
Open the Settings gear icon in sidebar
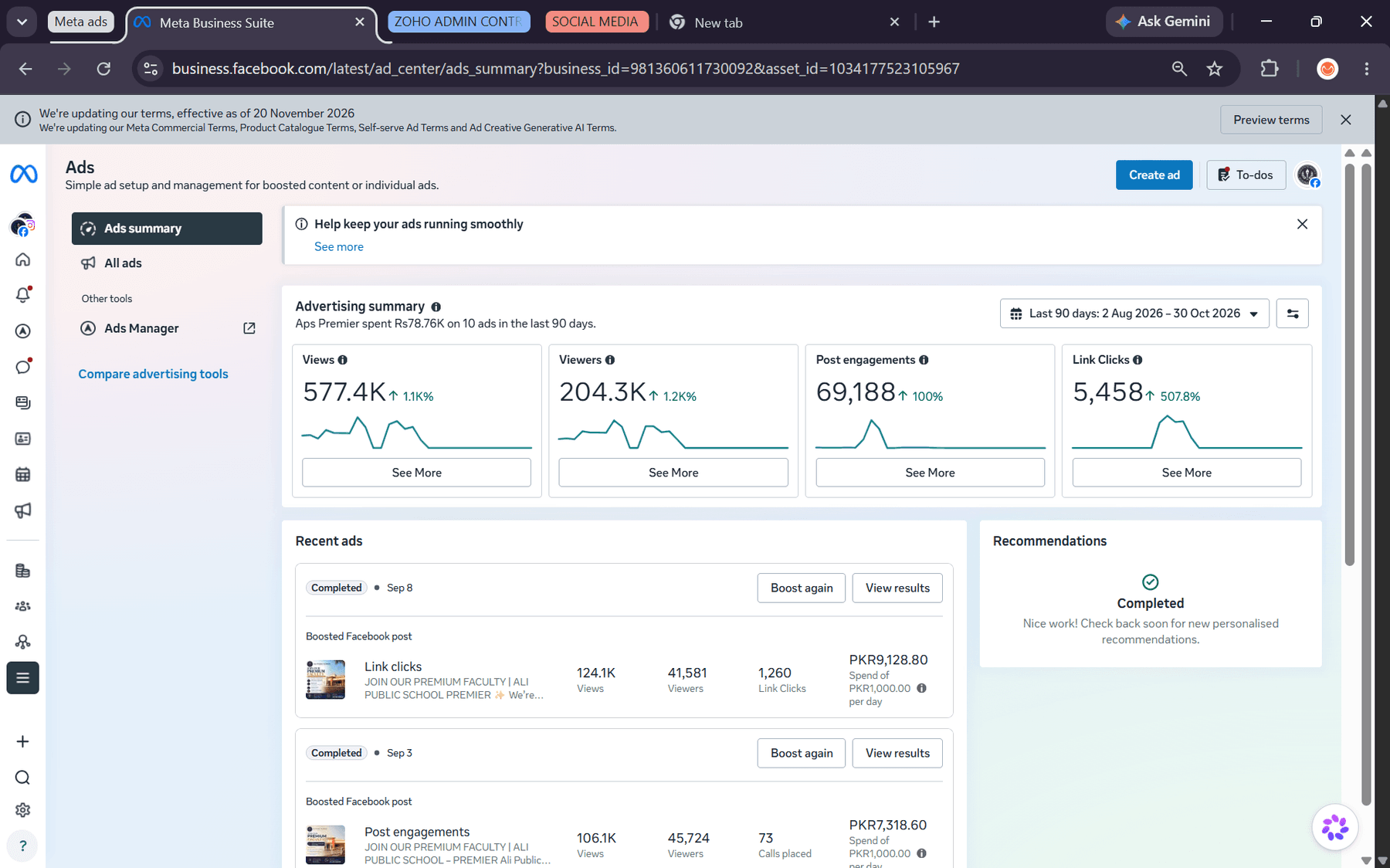point(23,810)
